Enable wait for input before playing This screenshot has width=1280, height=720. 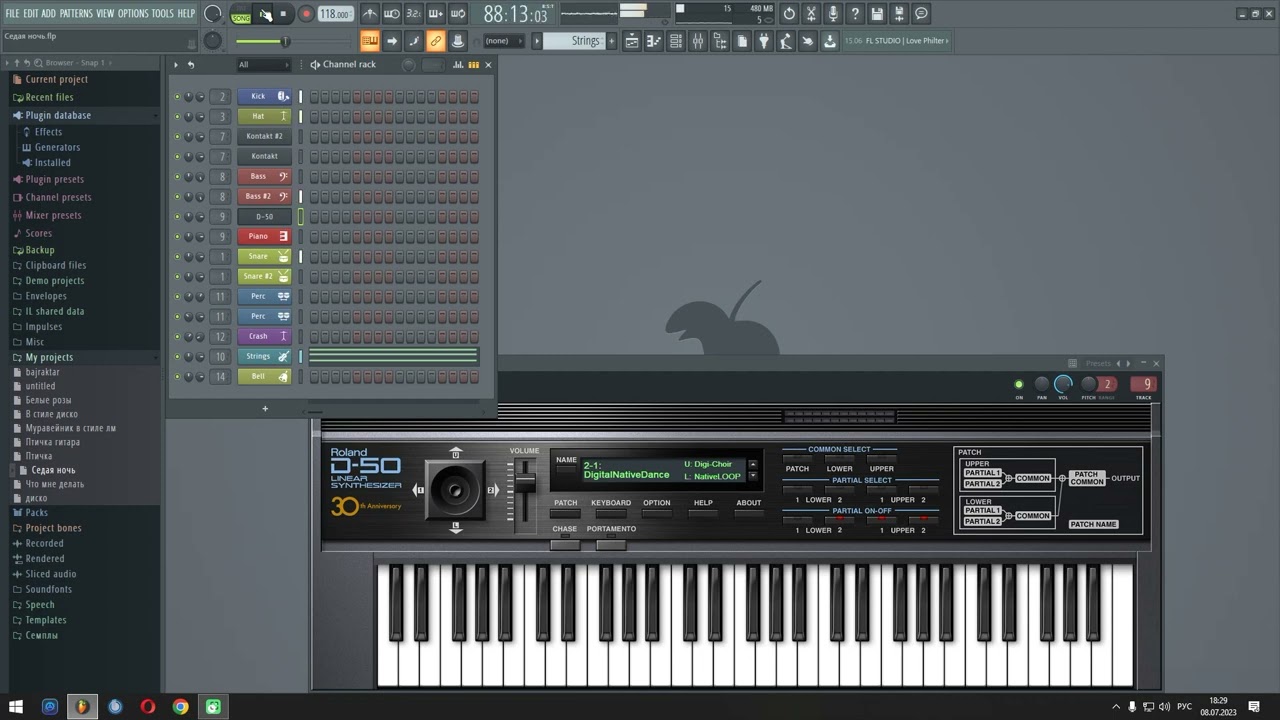(392, 14)
